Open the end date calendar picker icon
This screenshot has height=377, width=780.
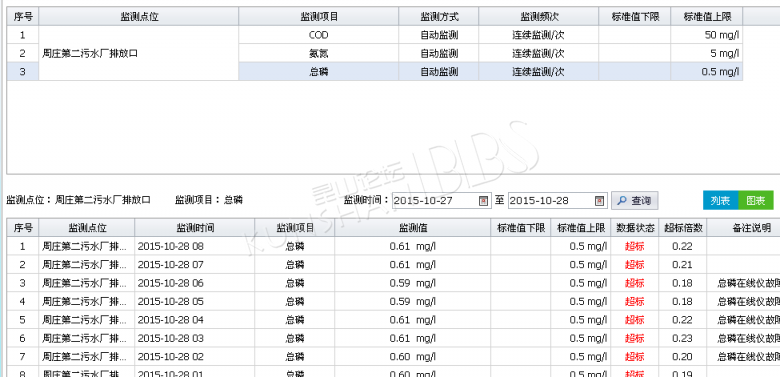(x=600, y=201)
